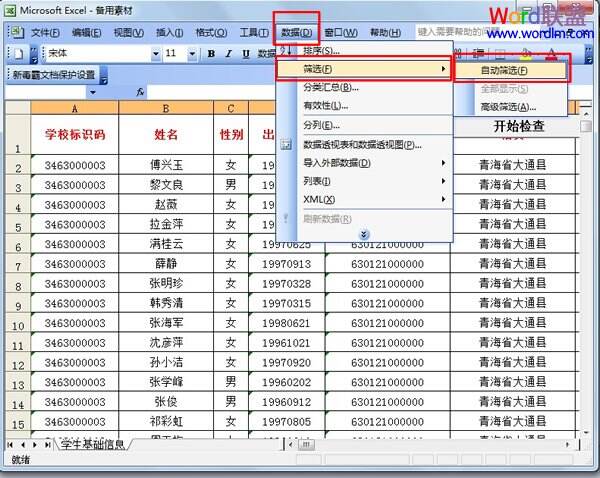Viewport: 600px width, 478px height.
Task: Open the 排序 Sort menu entry
Action: click(x=321, y=50)
